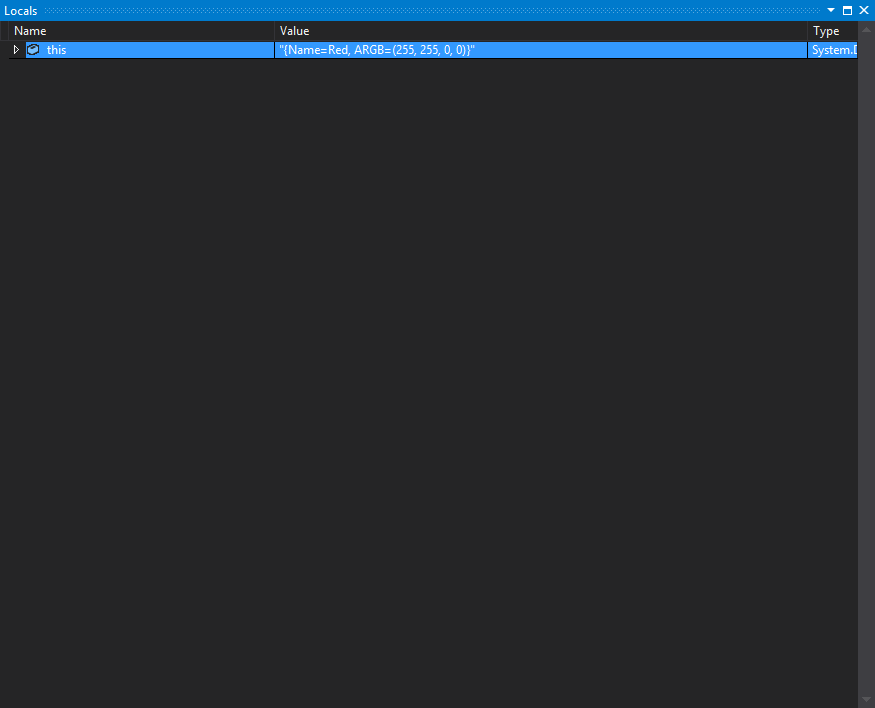Click the disclosure triangle next to 'this'

(15, 49)
